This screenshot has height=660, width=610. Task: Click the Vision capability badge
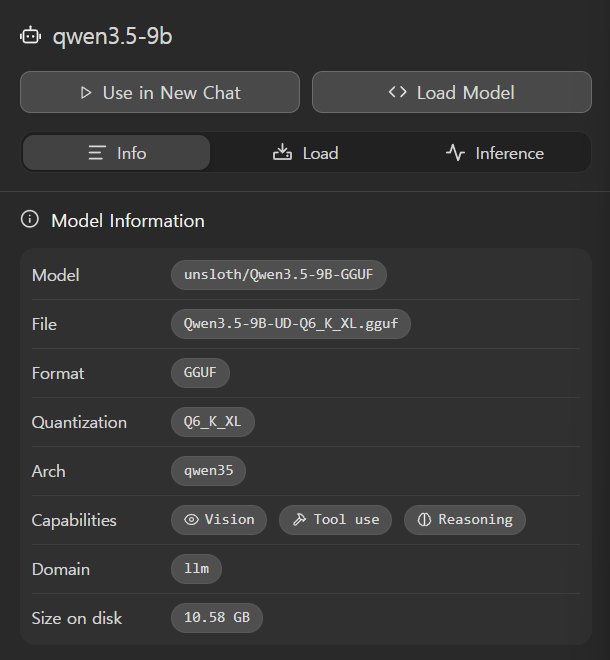(219, 520)
